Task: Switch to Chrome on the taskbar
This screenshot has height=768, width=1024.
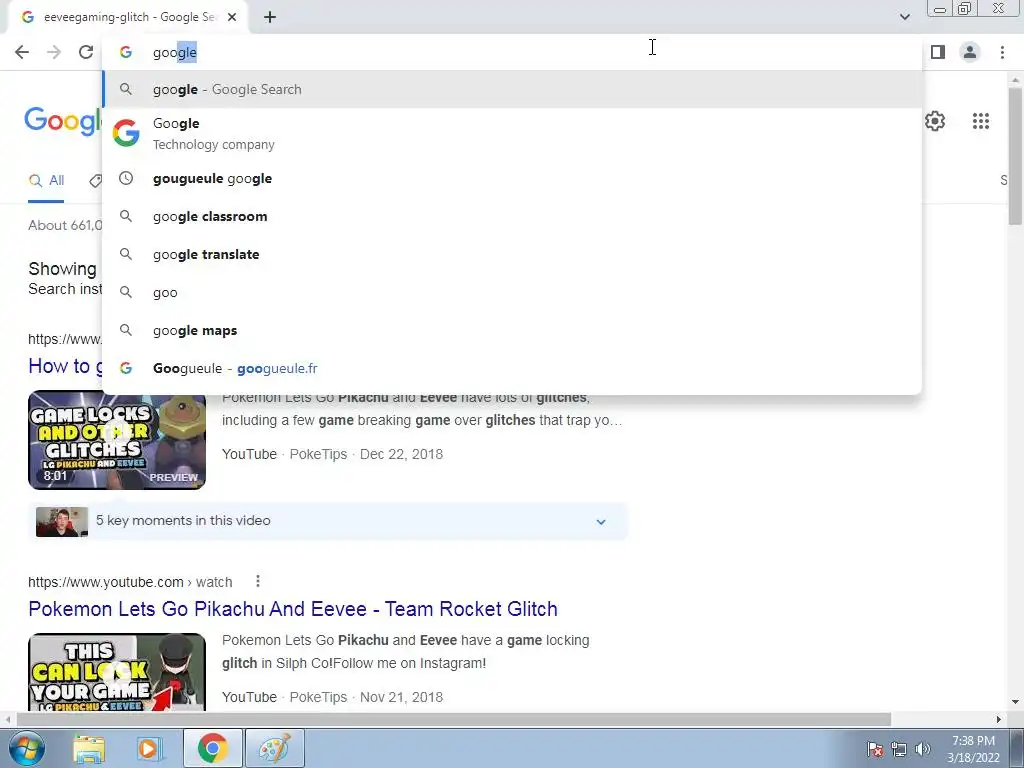Action: (213, 748)
